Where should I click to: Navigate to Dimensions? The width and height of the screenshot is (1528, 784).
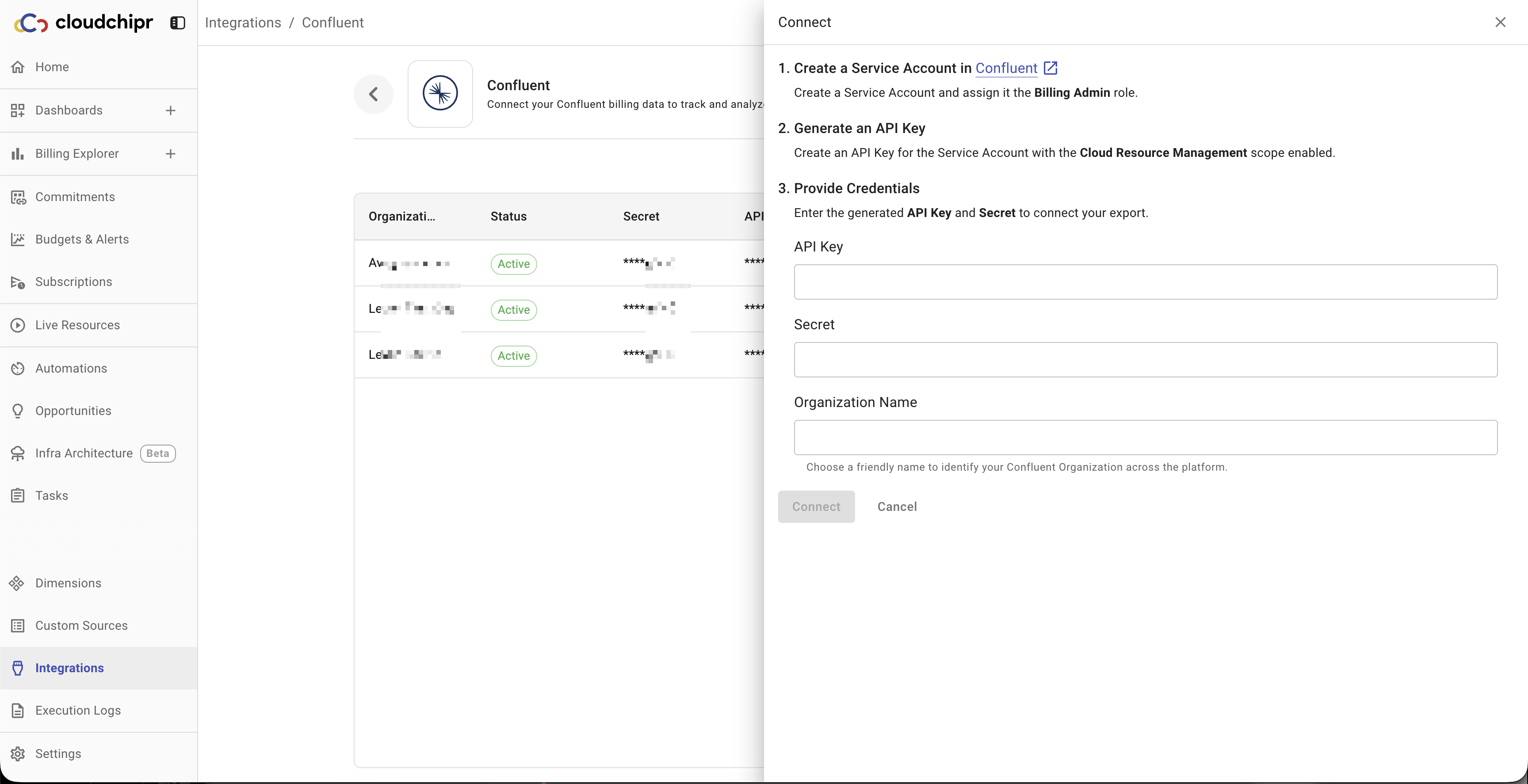pos(68,583)
